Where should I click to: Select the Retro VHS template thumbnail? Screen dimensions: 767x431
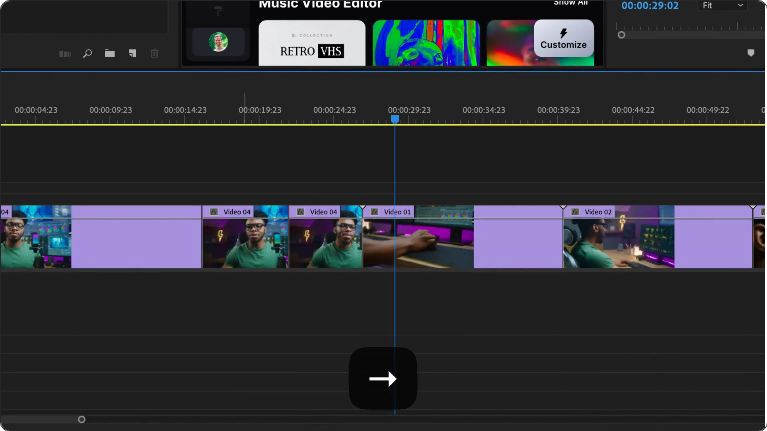312,44
